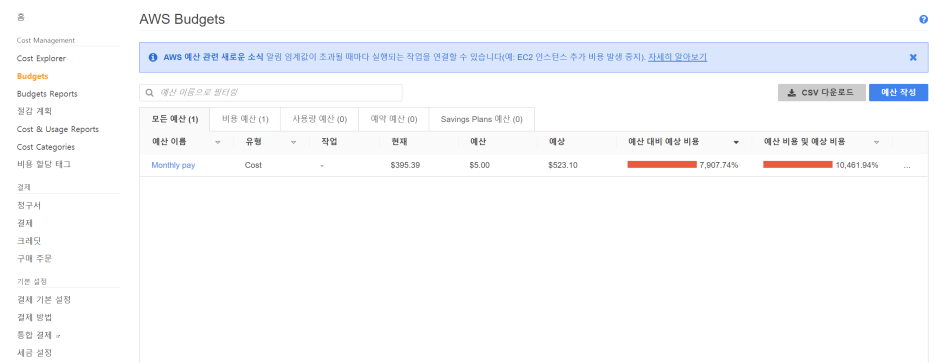The width and height of the screenshot is (936, 363).
Task: Switch to Savings Plans 예산 (0) tab
Action: pyautogui.click(x=482, y=119)
